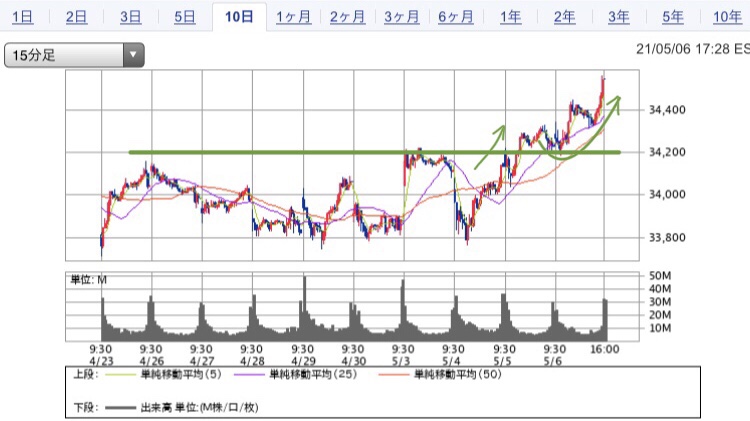750x421 pixels.
Task: Open the 15分足 interval dropdown
Action: 74,55
